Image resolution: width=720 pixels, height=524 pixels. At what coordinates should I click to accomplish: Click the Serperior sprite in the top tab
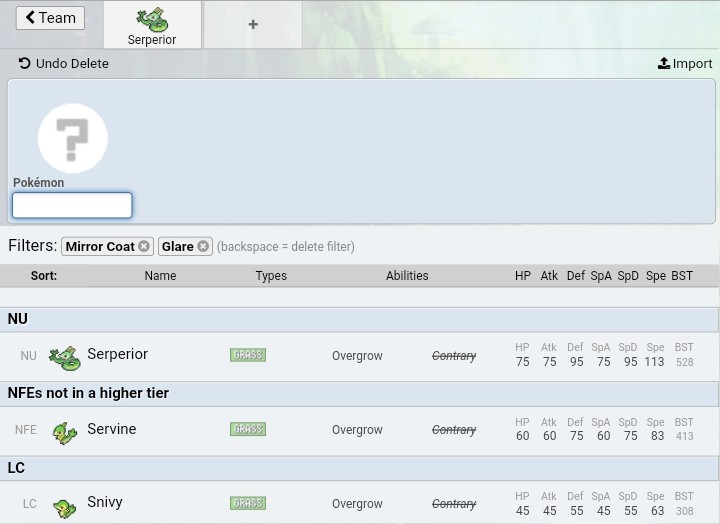pyautogui.click(x=152, y=20)
